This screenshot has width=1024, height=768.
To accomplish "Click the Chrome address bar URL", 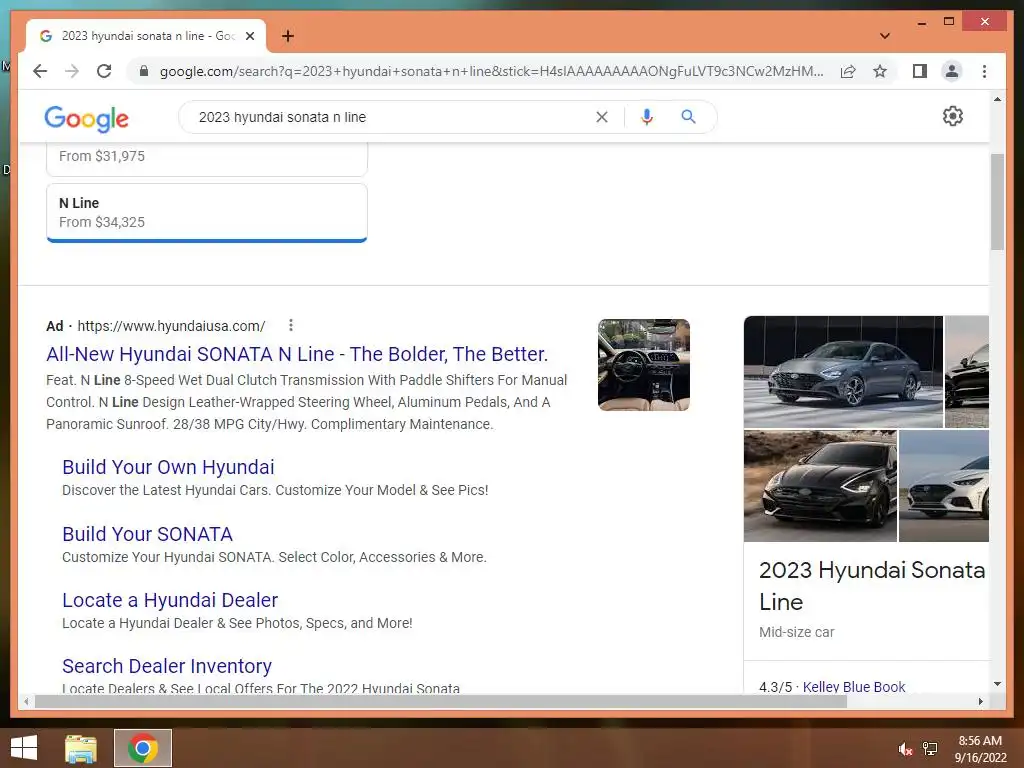I will pyautogui.click(x=491, y=71).
